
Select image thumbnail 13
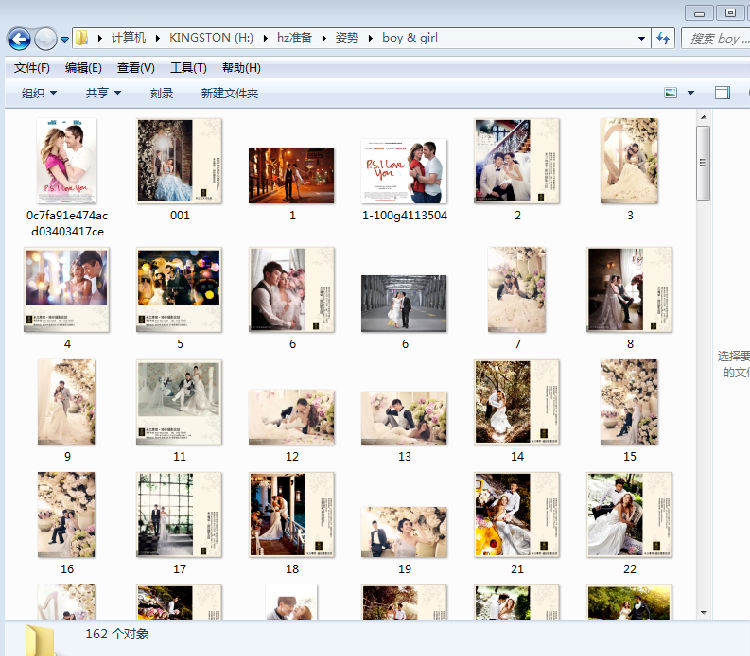click(404, 418)
